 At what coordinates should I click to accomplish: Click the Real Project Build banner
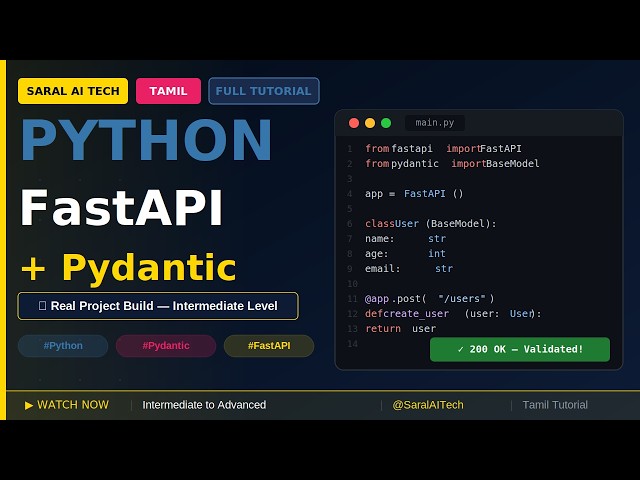click(x=158, y=306)
